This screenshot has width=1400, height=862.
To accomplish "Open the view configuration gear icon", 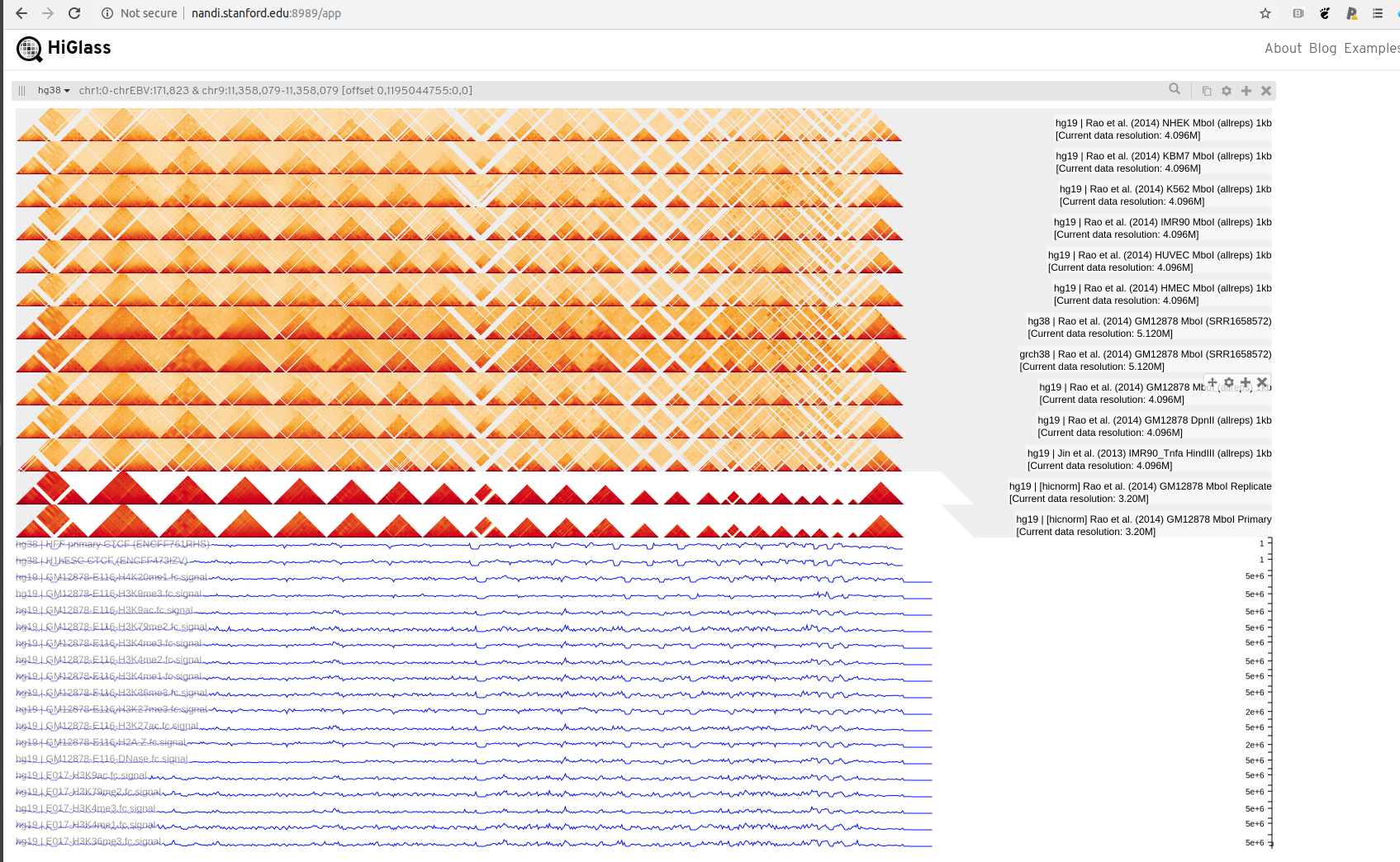I will click(1227, 91).
